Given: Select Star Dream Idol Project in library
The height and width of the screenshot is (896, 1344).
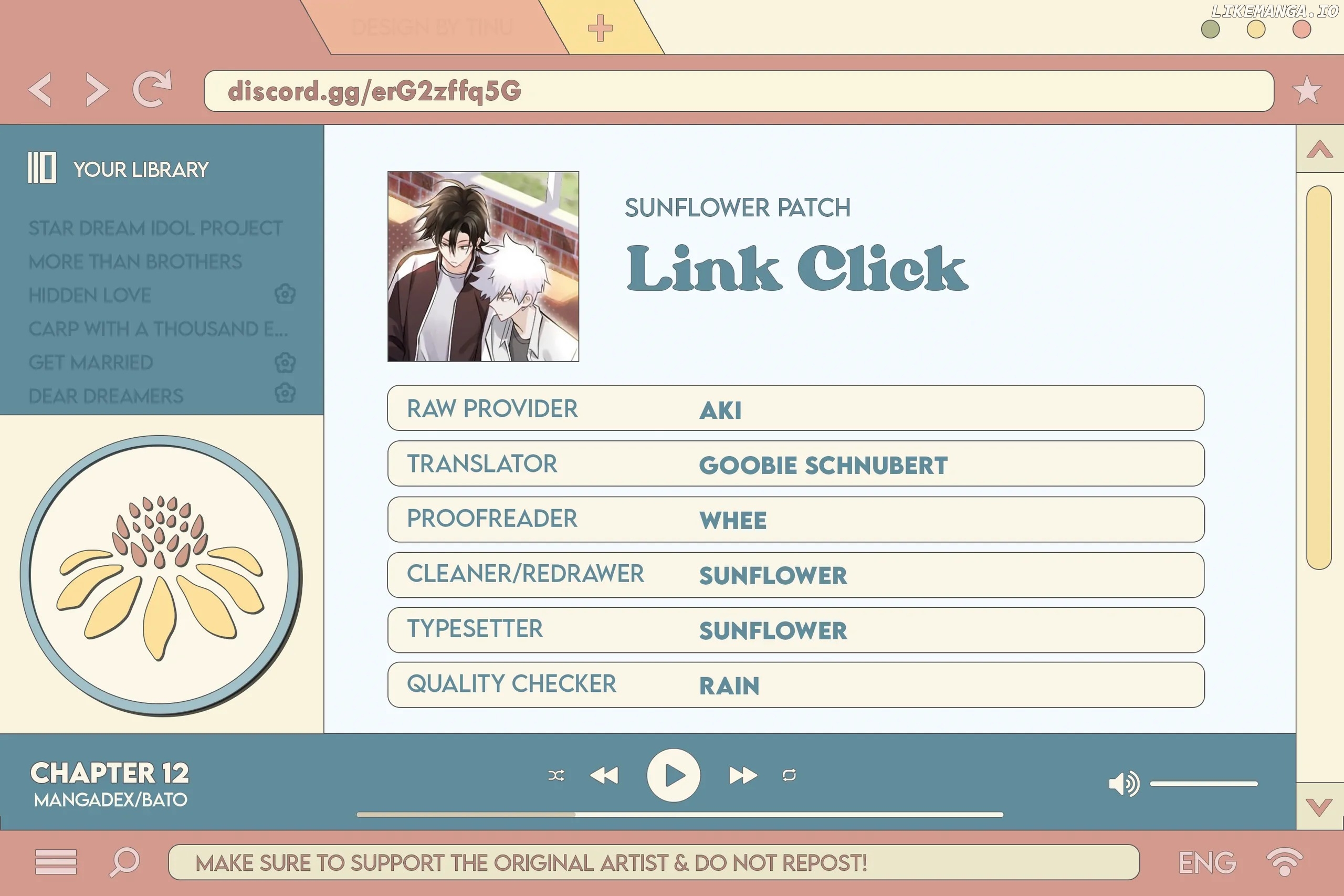Looking at the screenshot, I should tap(155, 228).
